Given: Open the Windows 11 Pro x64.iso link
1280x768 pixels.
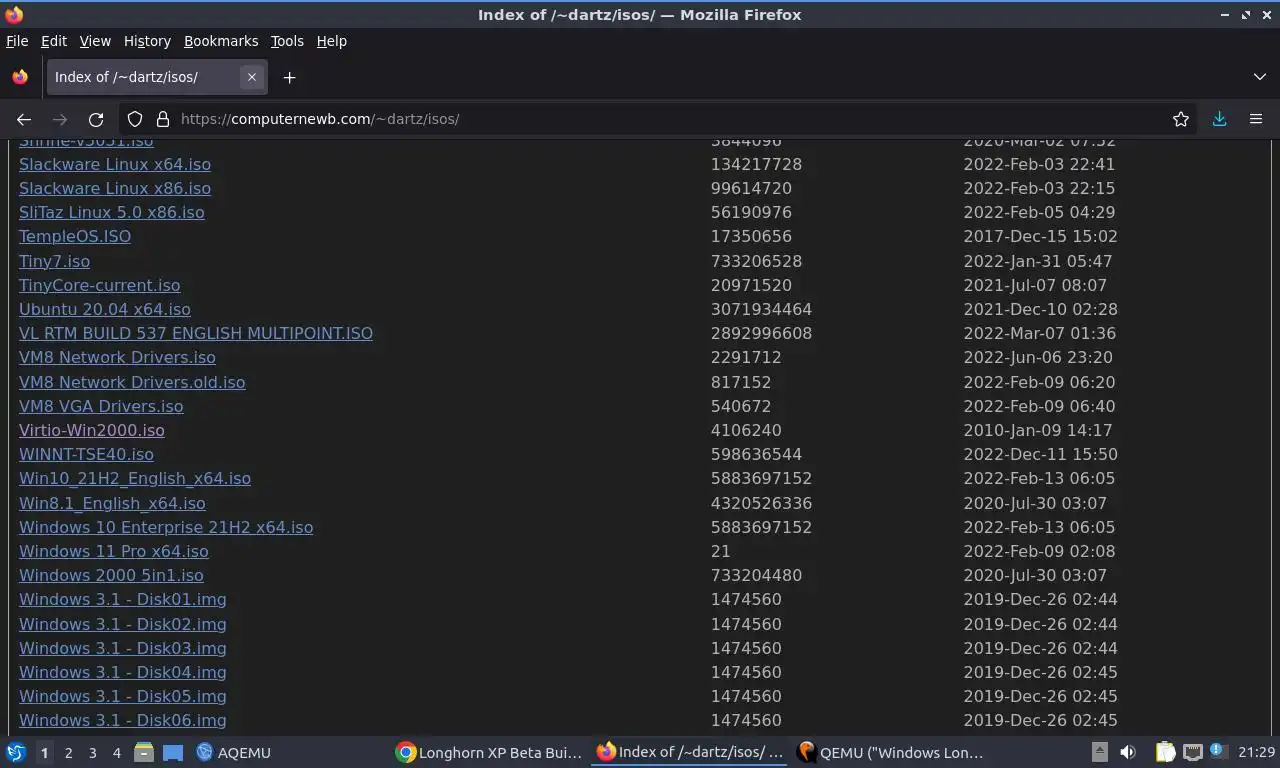Looking at the screenshot, I should click(x=114, y=551).
